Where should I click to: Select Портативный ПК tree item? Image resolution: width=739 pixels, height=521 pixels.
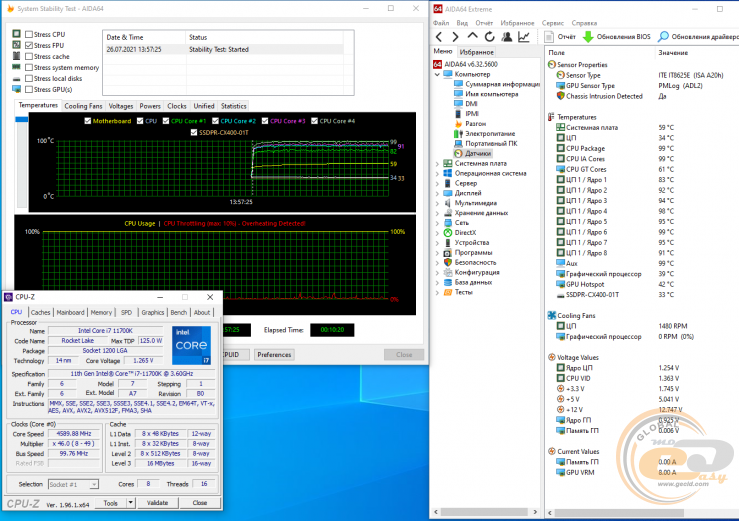coord(485,143)
